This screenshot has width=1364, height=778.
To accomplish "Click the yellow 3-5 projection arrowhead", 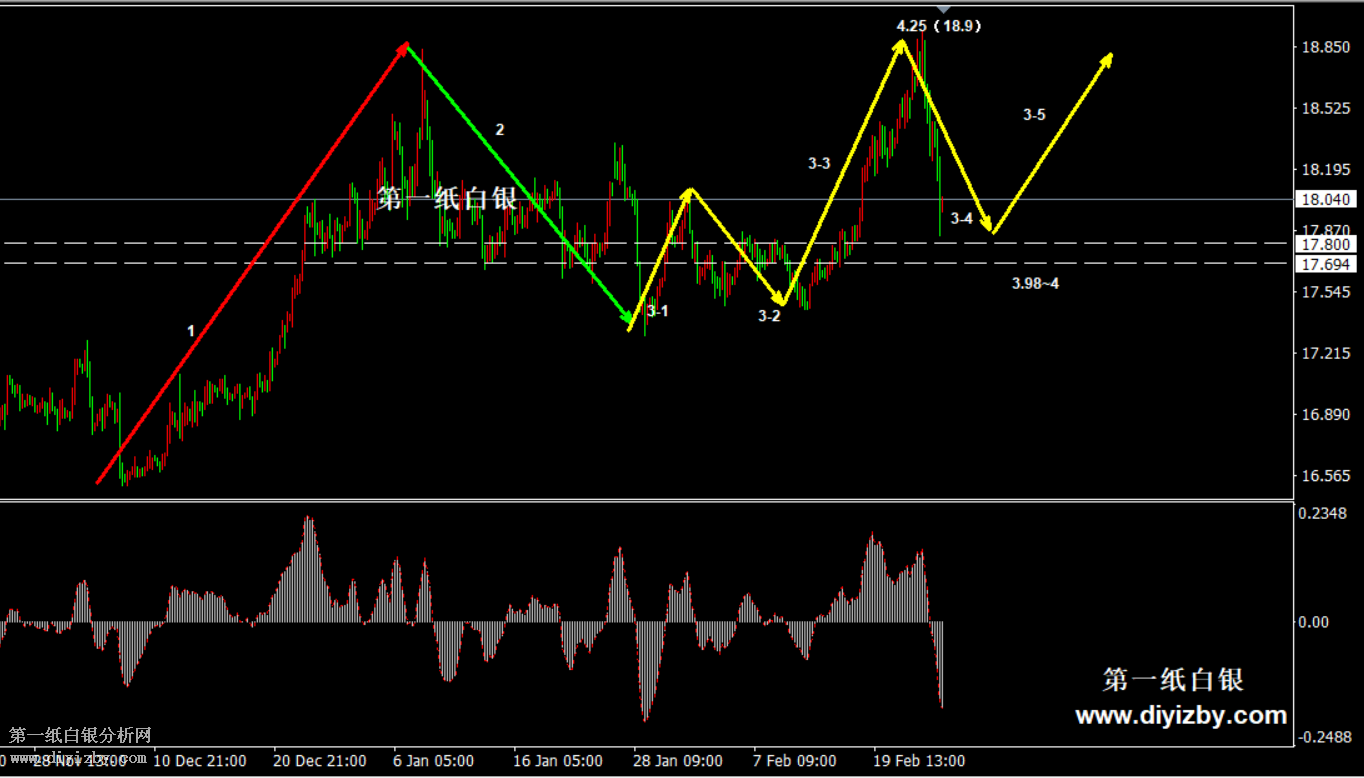I will click(1107, 59).
